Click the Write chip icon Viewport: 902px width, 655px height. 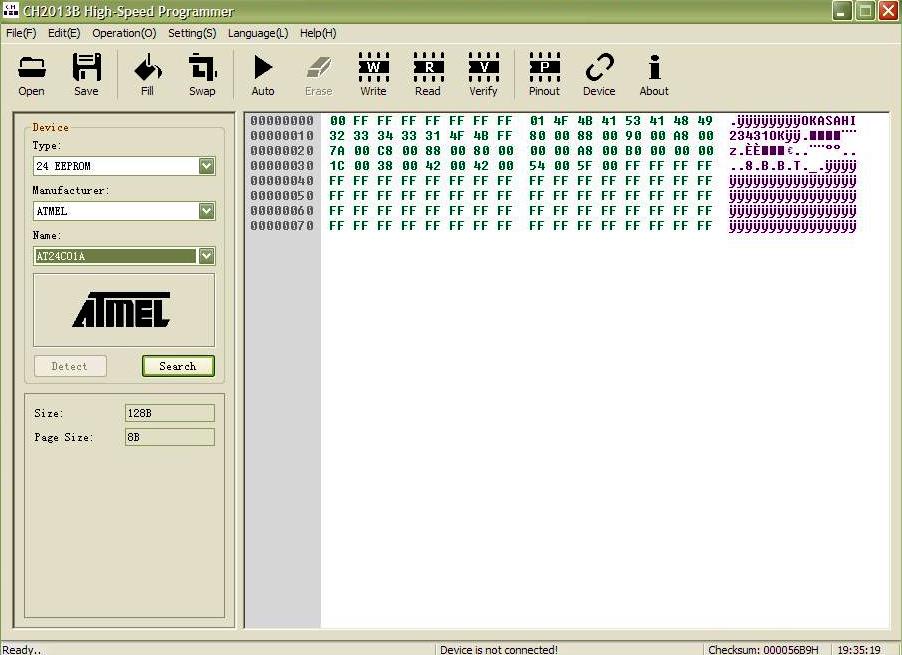[x=373, y=74]
